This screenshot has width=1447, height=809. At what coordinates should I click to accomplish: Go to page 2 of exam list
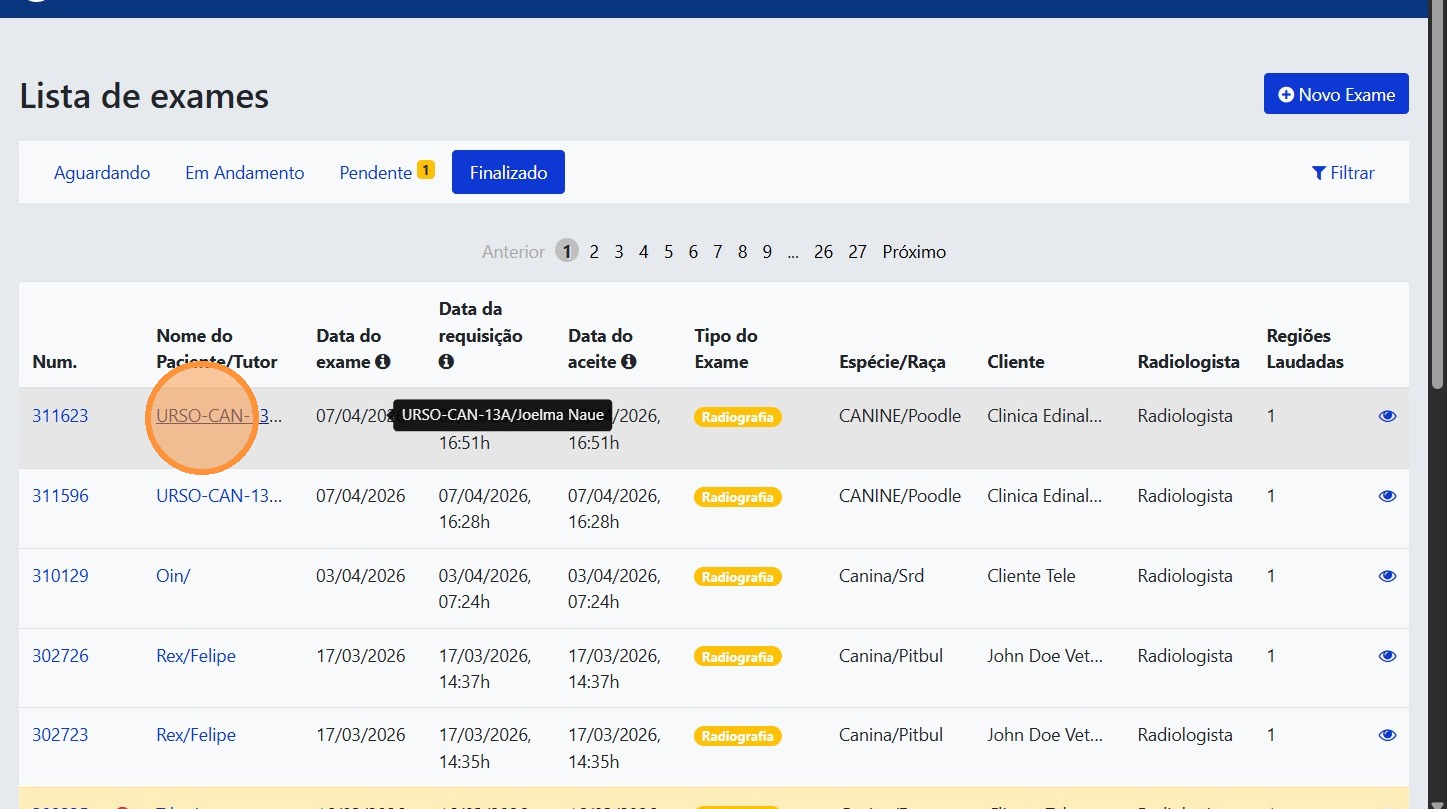pyautogui.click(x=594, y=252)
